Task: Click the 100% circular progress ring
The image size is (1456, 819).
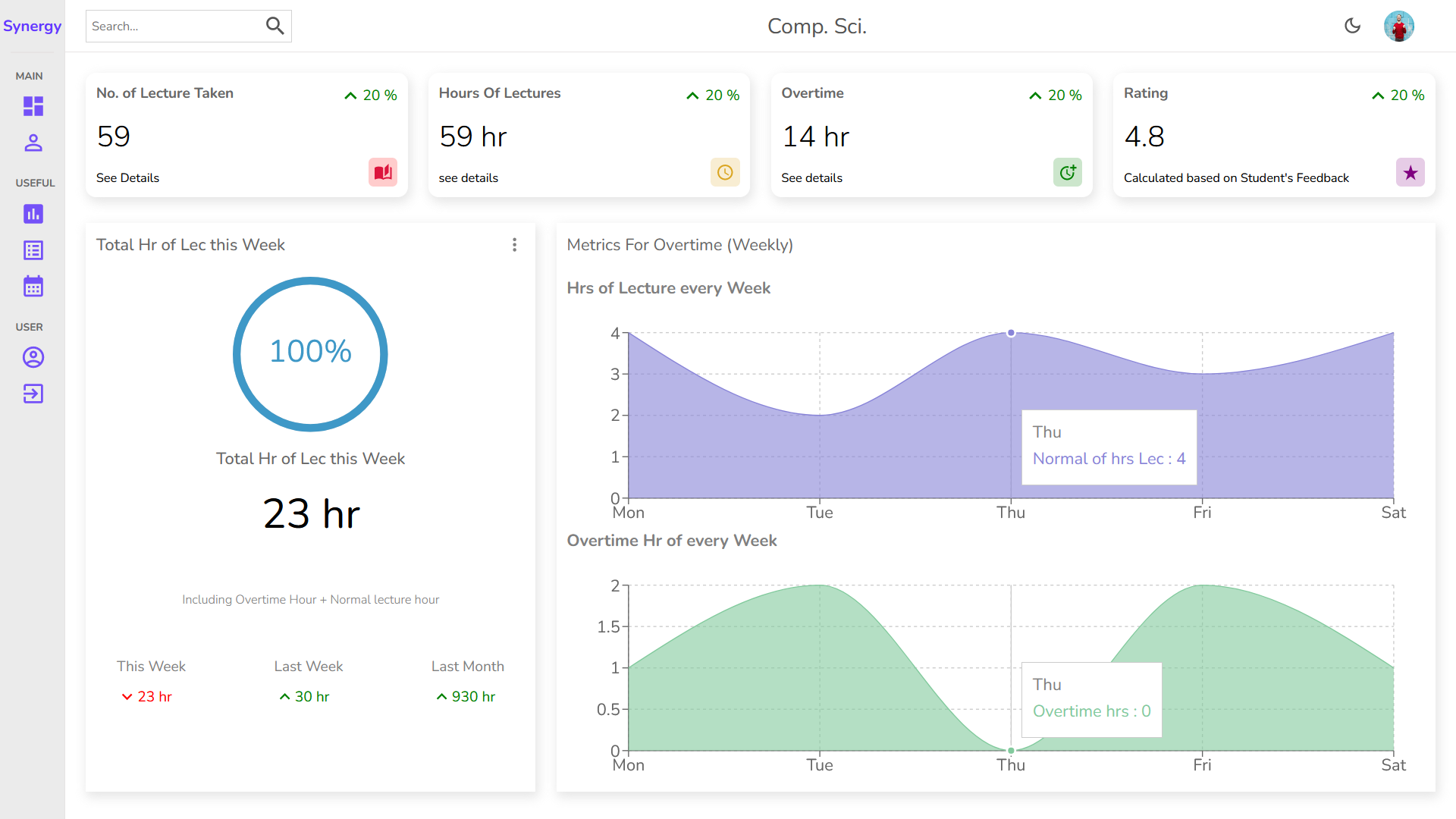Action: coord(310,353)
